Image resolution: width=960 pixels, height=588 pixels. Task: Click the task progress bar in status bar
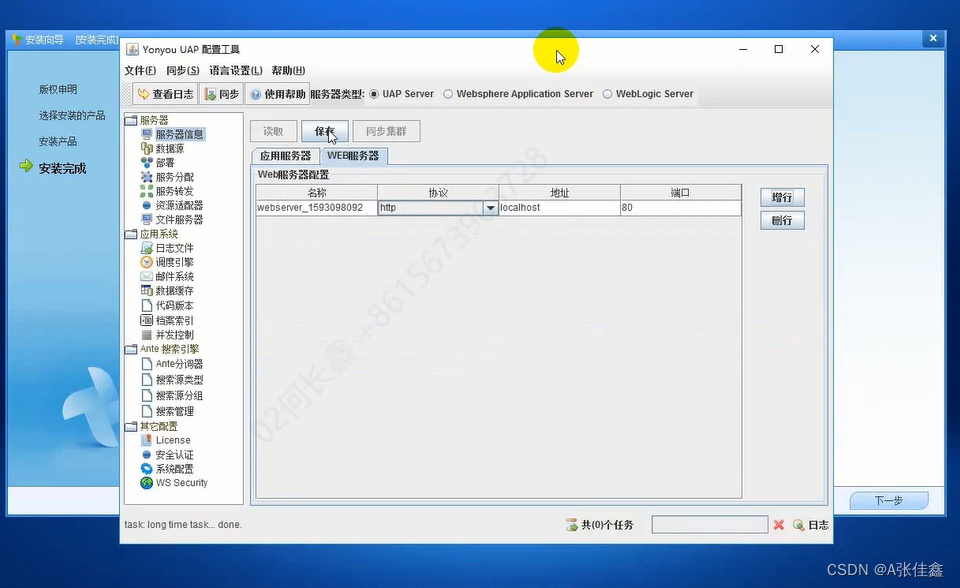pos(710,524)
